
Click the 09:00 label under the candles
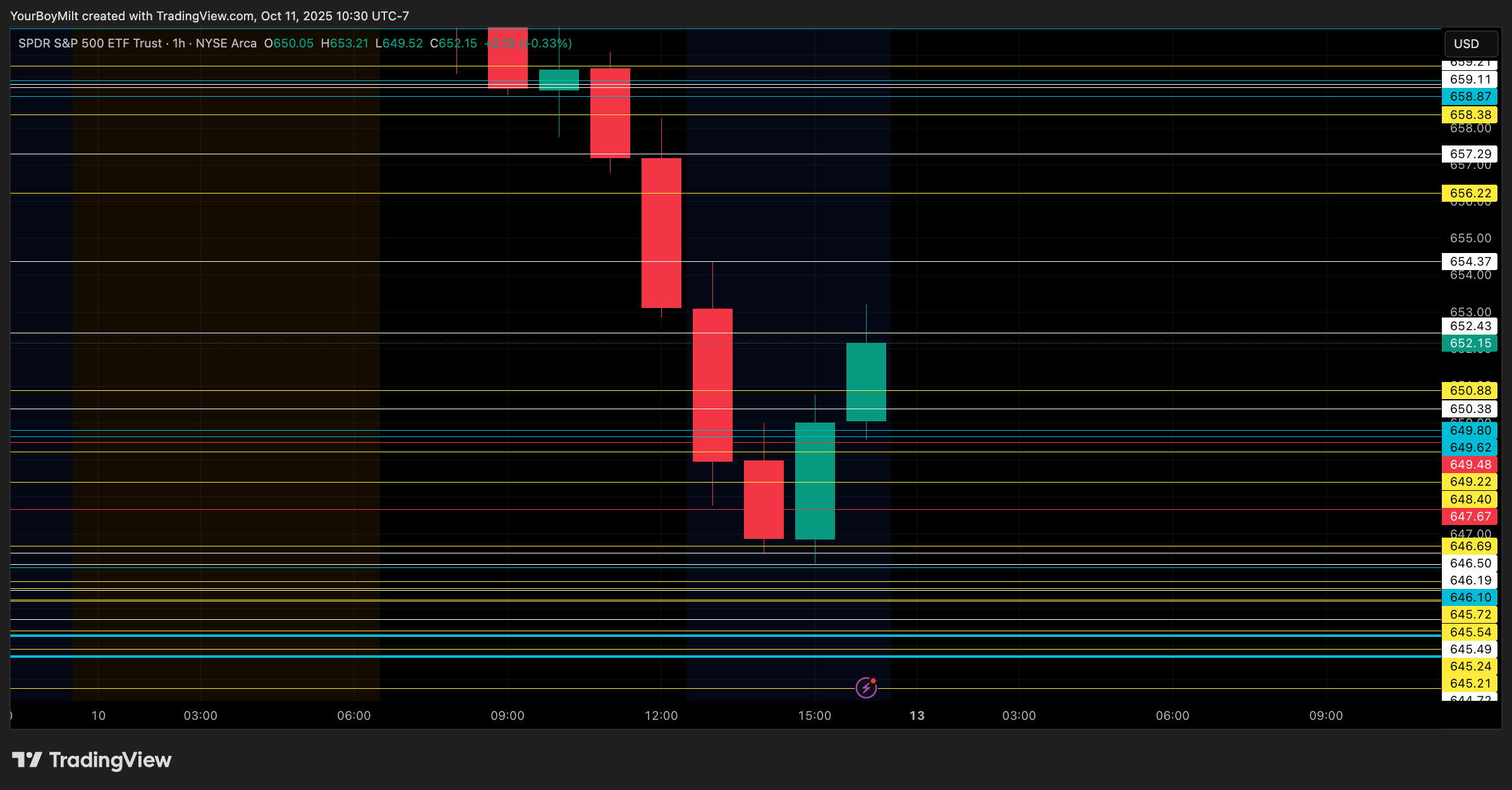508,715
